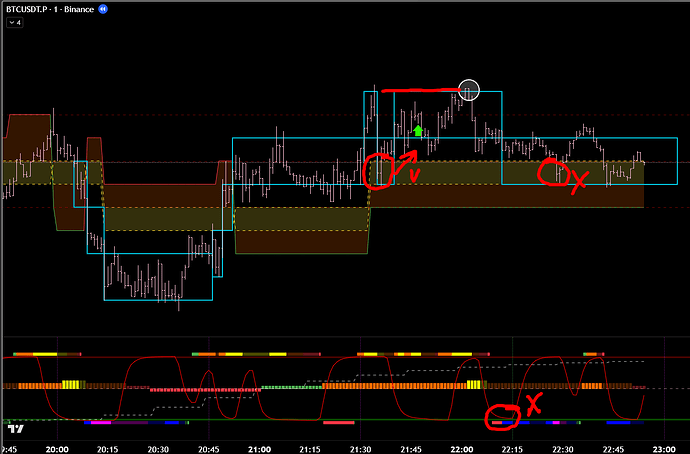Click the 22:15 label on the time axis
Screen dimensions: 690x454
[512, 446]
